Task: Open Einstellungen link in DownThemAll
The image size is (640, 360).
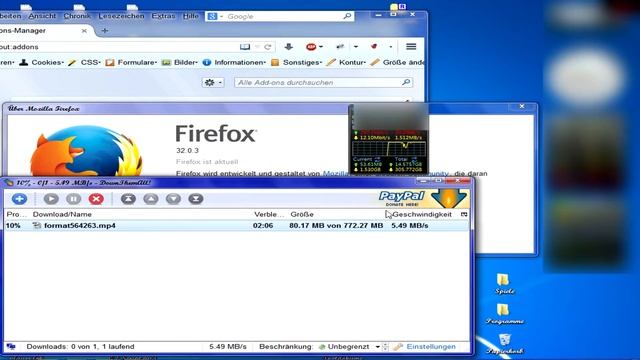Action: [431, 347]
